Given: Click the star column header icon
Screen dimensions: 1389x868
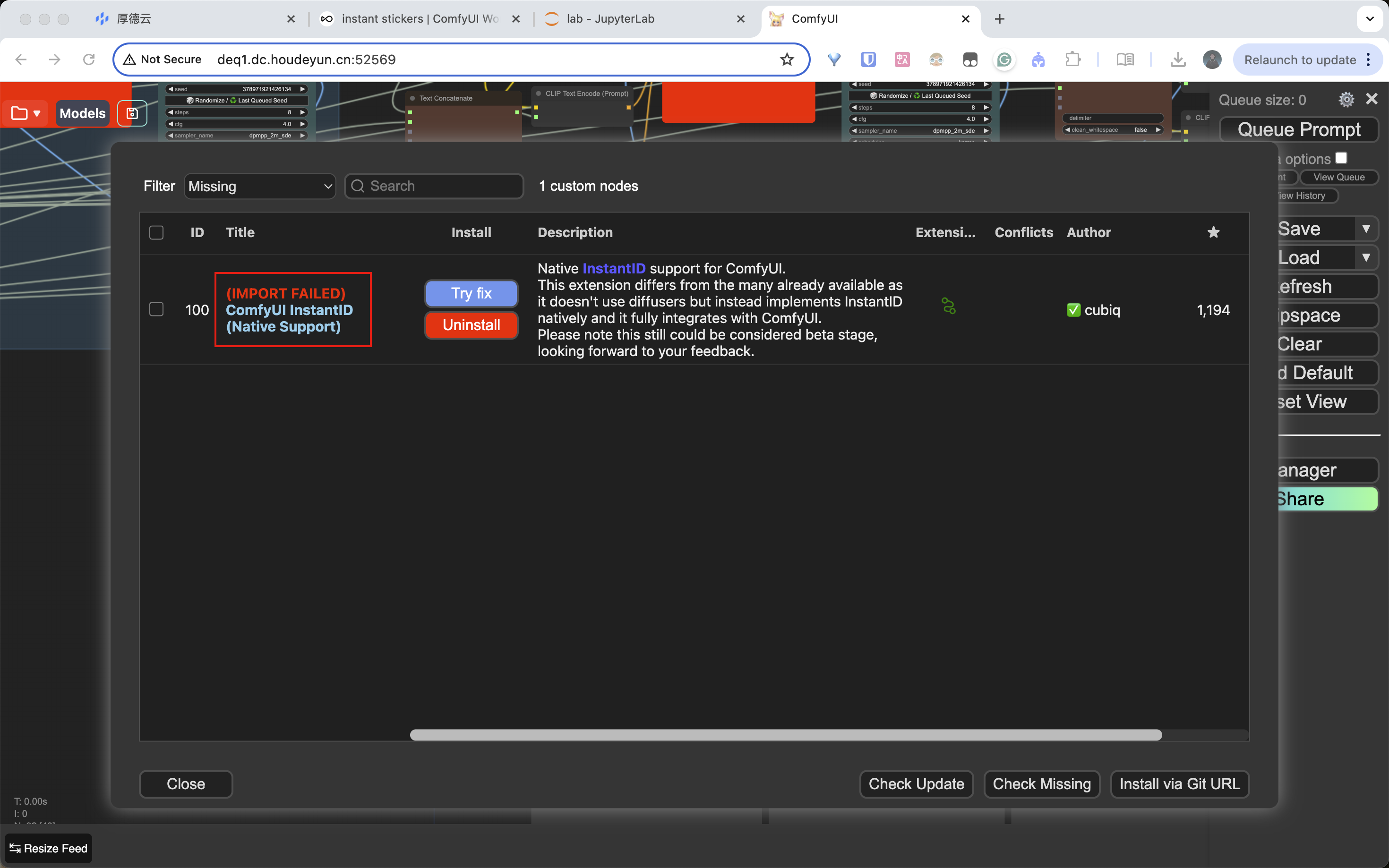Looking at the screenshot, I should click(1213, 232).
